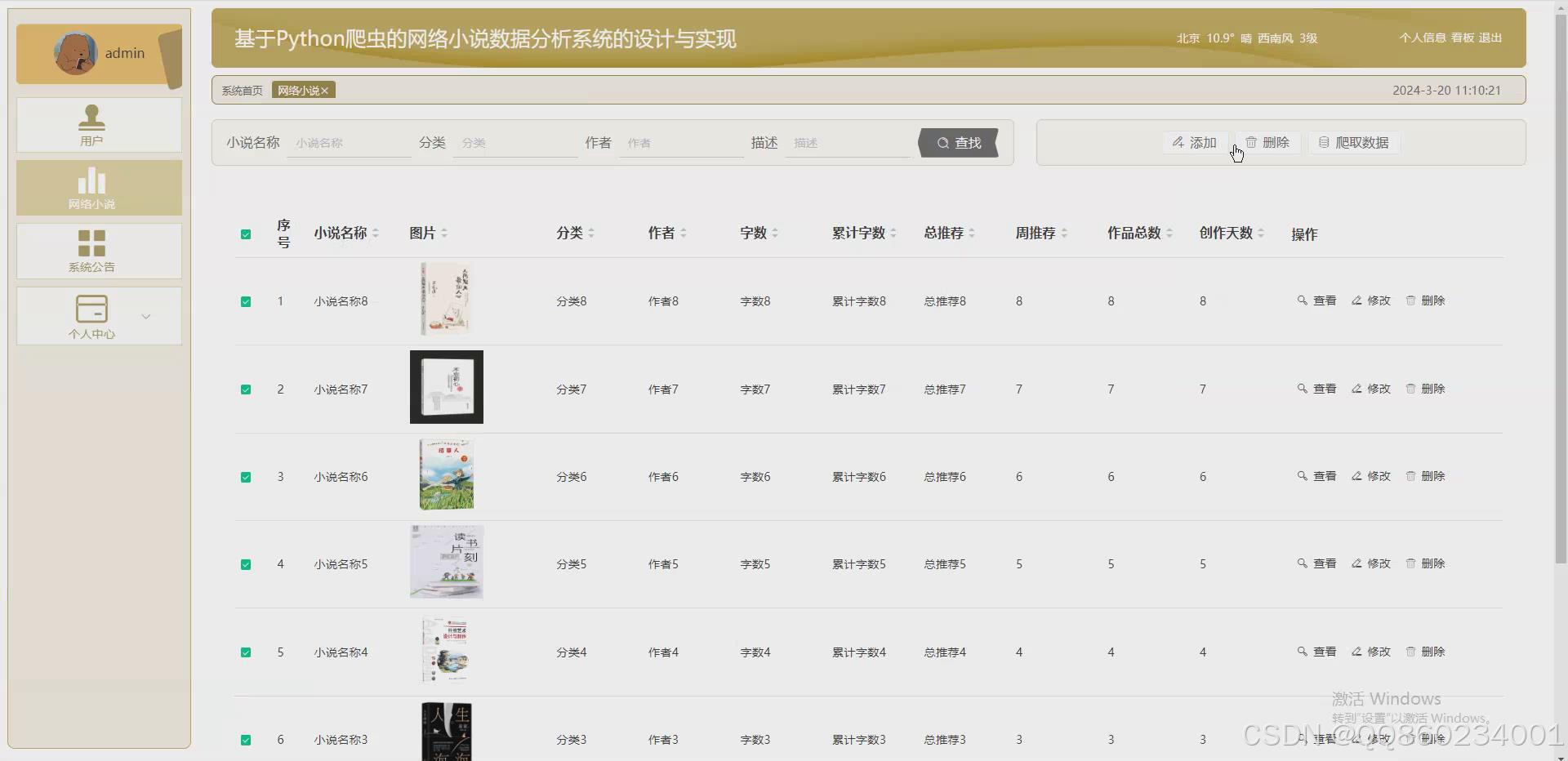View details of 小说名称4 row

(1316, 652)
